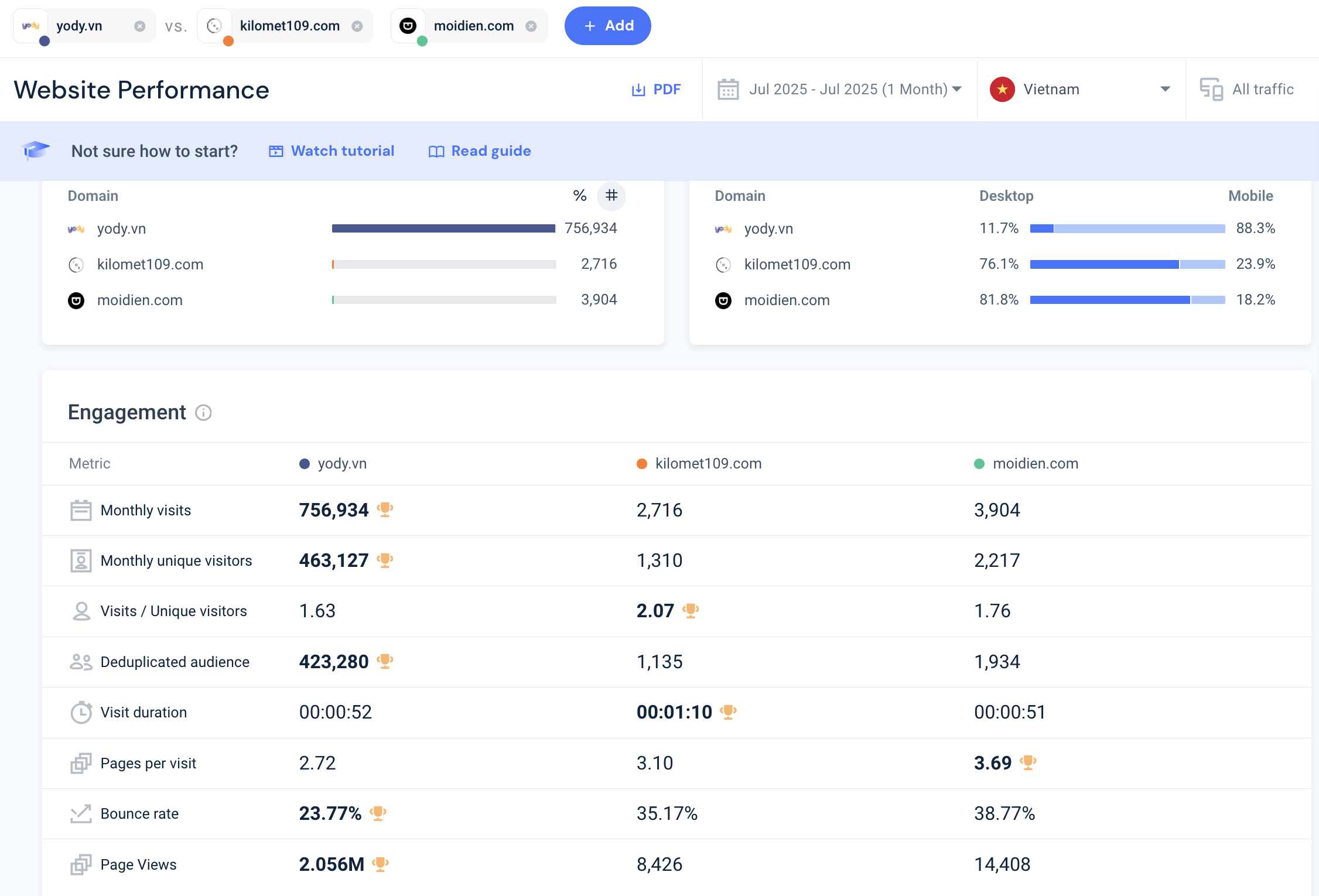Click the calendar icon for date range
Screen dimensions: 1319x896
(728, 90)
